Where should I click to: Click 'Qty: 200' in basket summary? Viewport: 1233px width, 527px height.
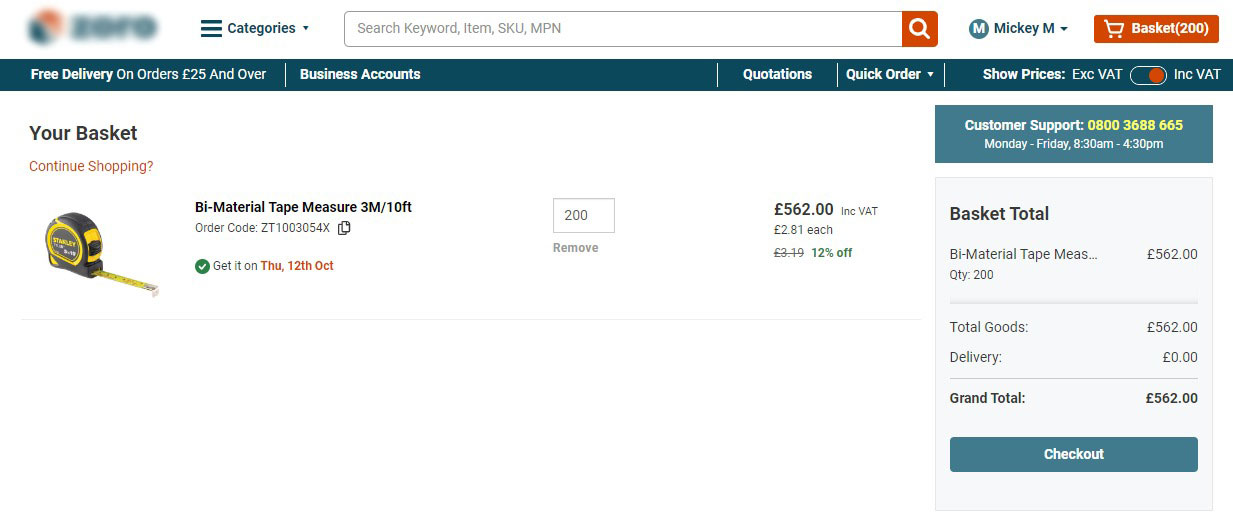point(971,275)
